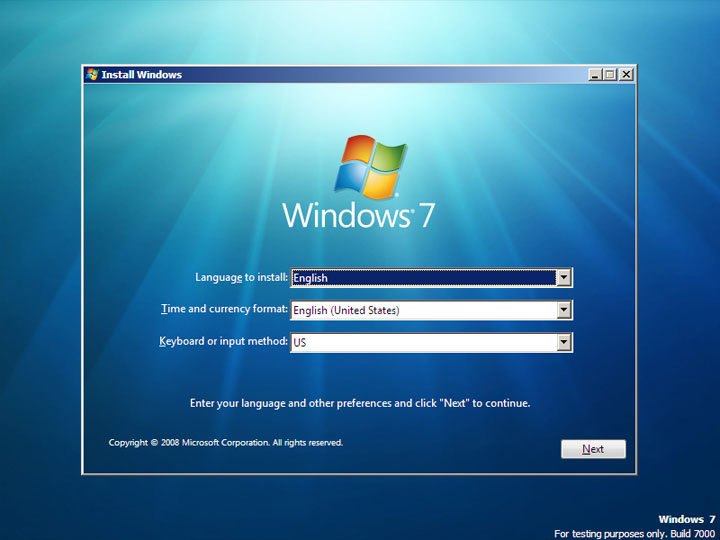Screen dimensions: 720x540
Task: Click the "Language to install:" label
Action: [242, 277]
